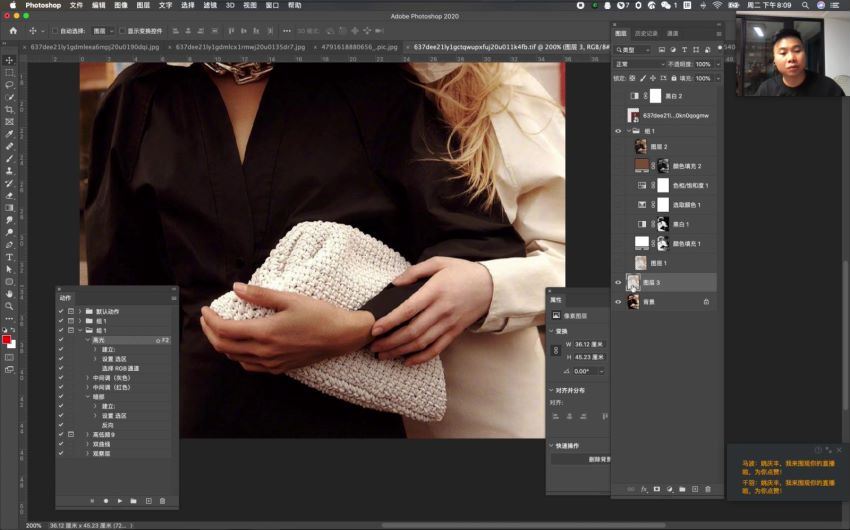Select the Horizontal Type tool
The height and width of the screenshot is (530, 850).
click(x=9, y=257)
